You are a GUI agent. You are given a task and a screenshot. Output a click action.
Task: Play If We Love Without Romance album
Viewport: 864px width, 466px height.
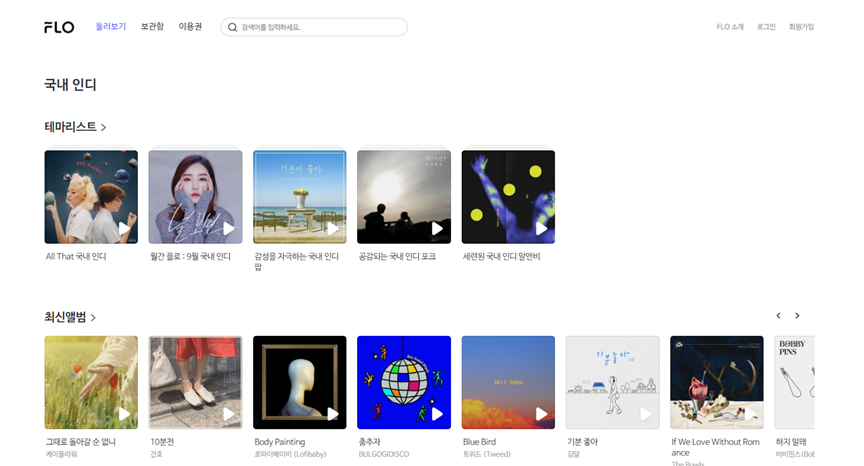[x=749, y=414]
